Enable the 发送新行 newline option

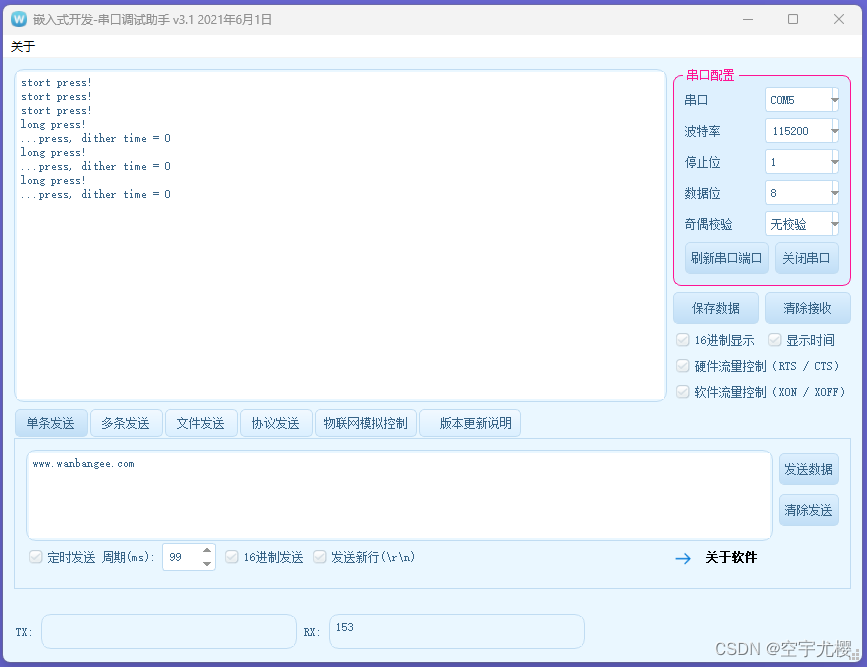point(320,557)
